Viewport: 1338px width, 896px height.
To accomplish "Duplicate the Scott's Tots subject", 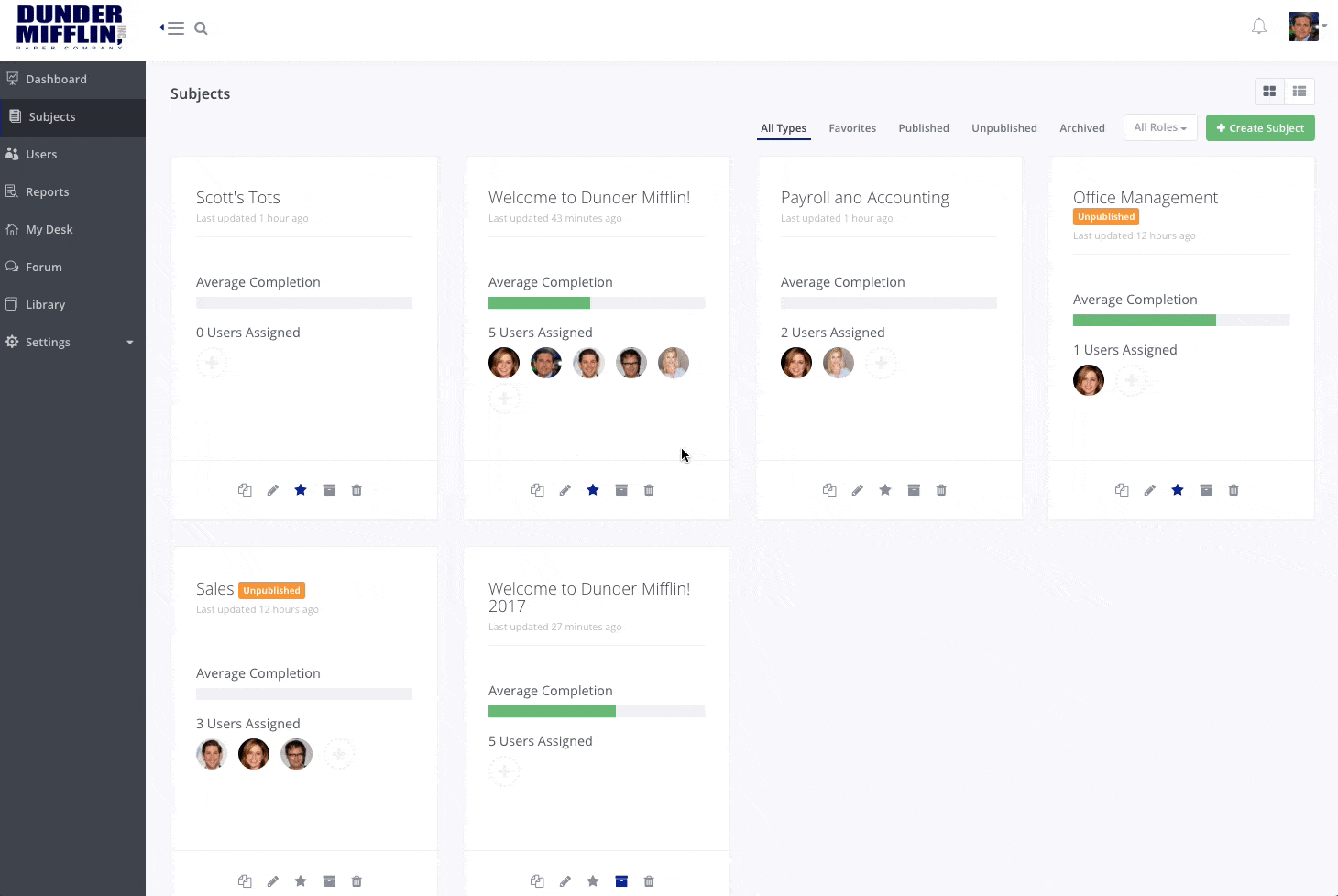I will click(245, 490).
